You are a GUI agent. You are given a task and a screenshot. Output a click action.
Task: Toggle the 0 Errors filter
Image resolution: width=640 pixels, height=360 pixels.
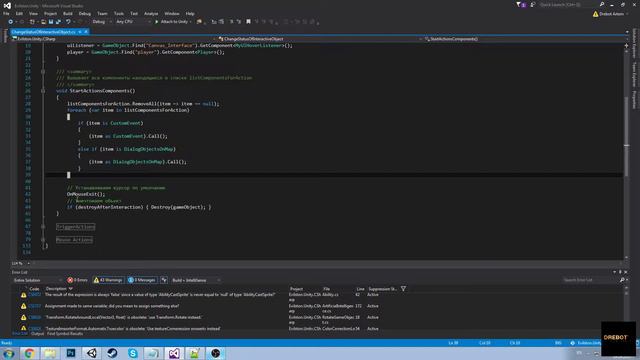78,280
